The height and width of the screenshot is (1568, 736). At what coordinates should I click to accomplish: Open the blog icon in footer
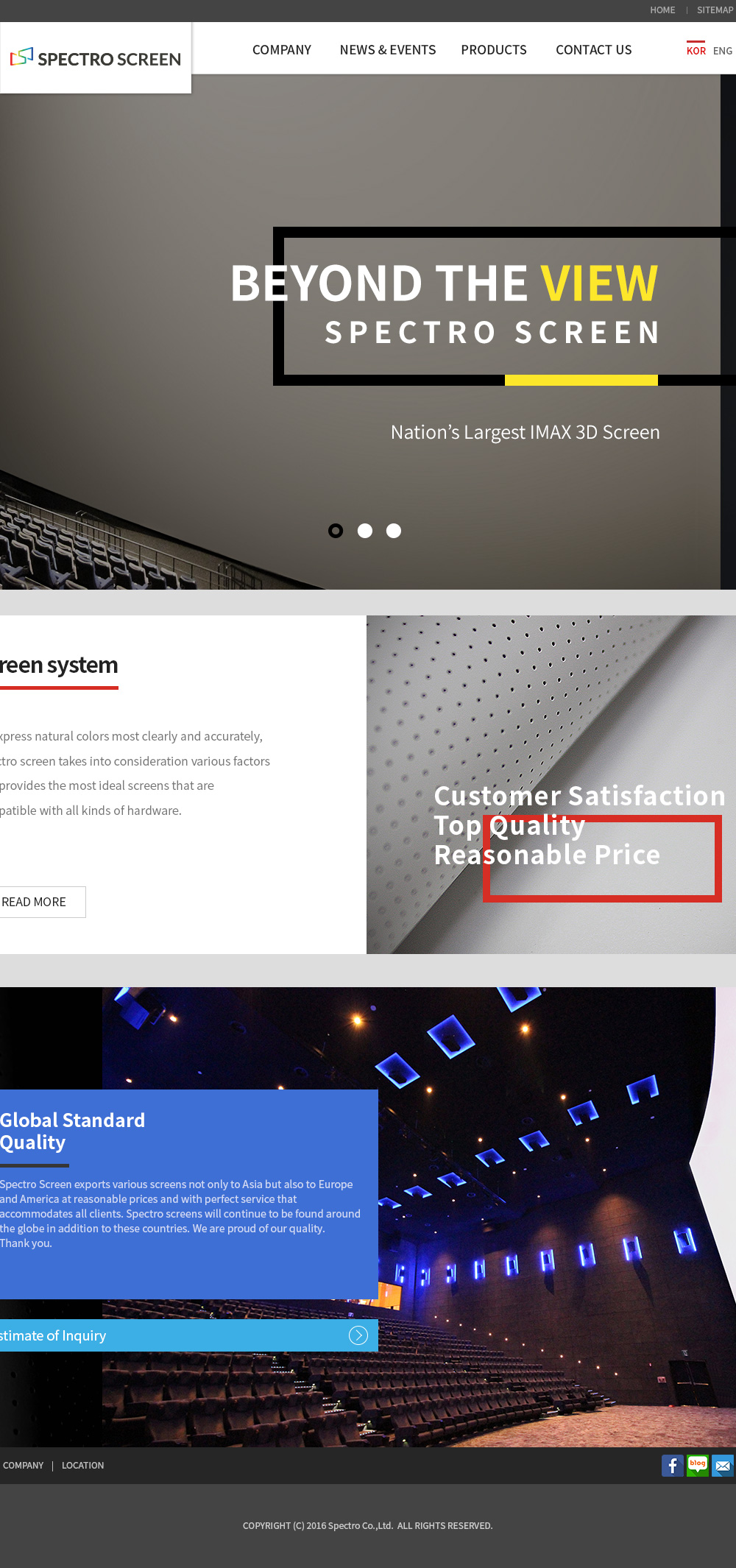[698, 1465]
